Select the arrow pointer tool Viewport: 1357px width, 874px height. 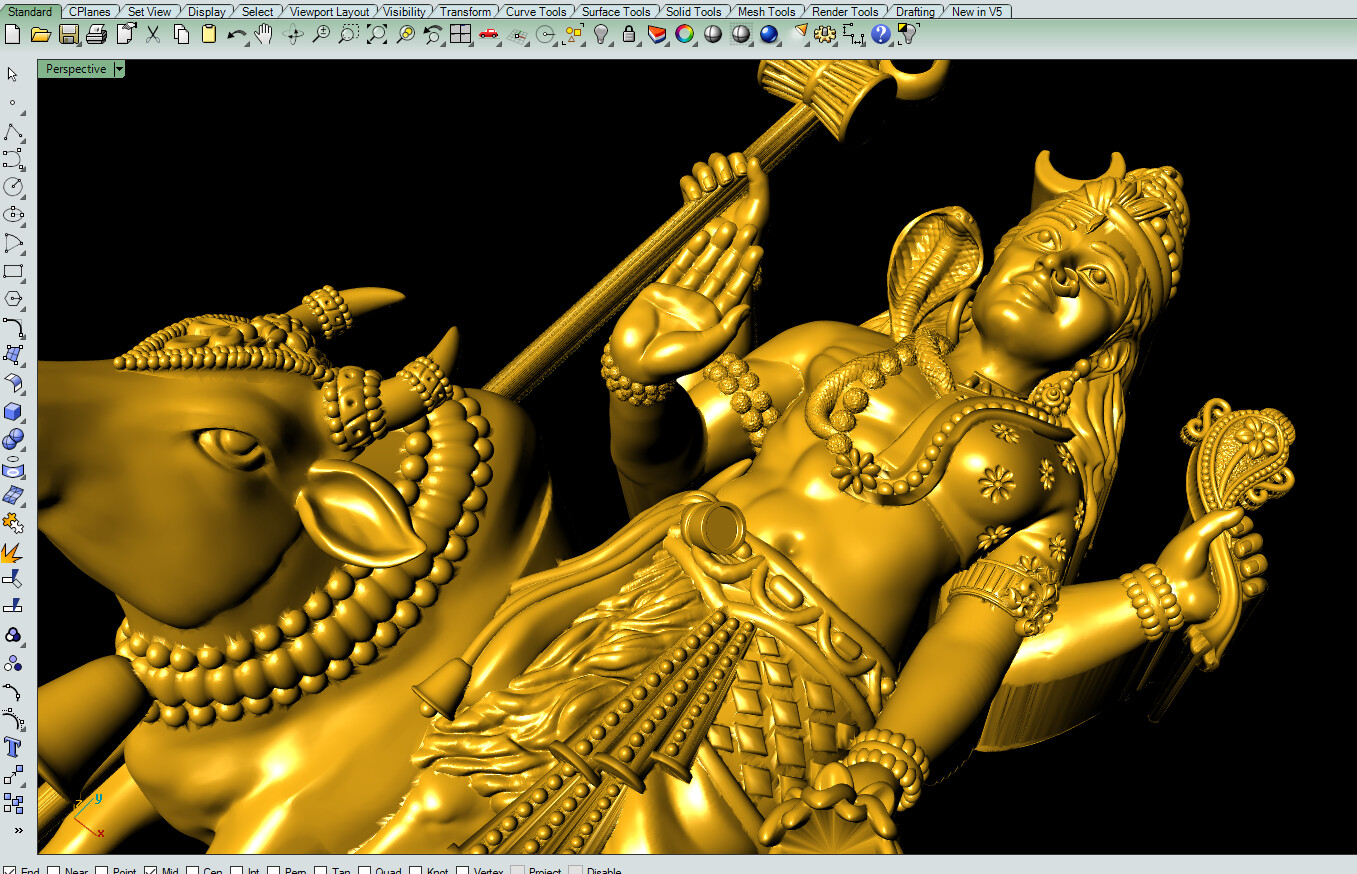[13, 74]
